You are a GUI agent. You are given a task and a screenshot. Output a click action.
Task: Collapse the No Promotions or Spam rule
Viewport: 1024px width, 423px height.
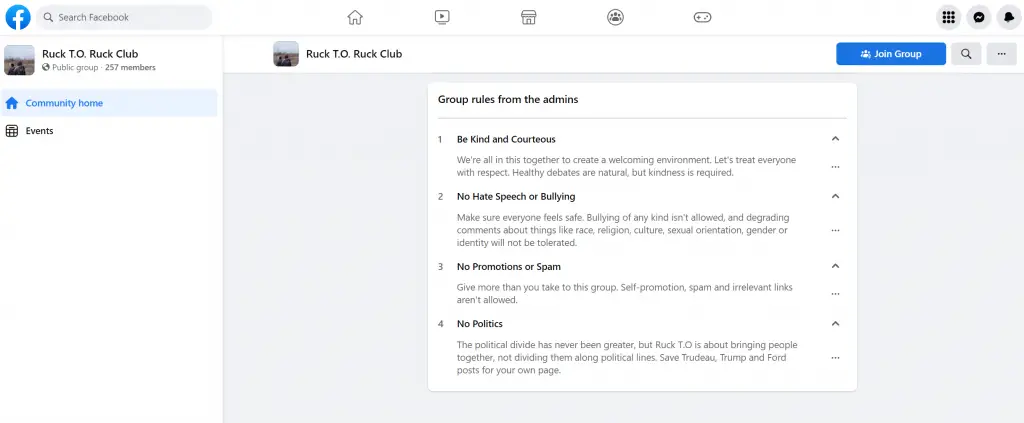[835, 266]
